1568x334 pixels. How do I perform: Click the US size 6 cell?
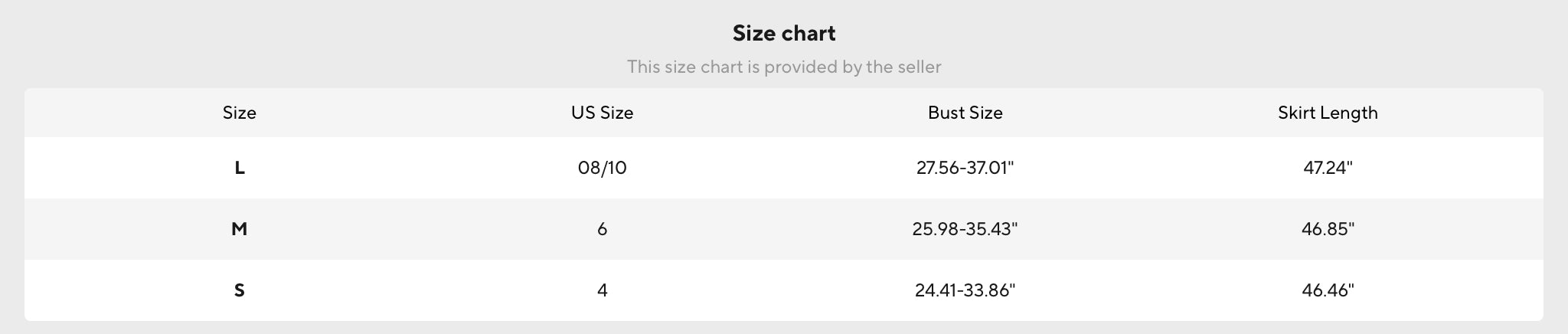[x=602, y=229]
